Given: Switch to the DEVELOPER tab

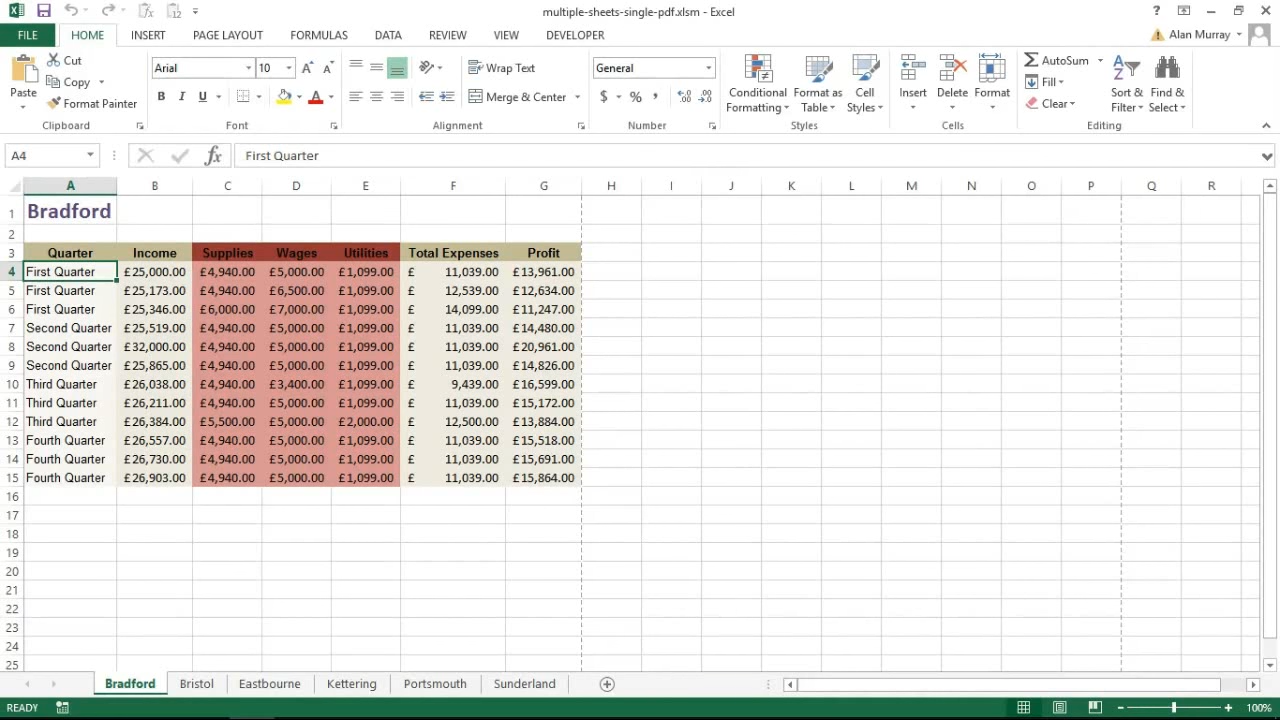Looking at the screenshot, I should pyautogui.click(x=575, y=35).
